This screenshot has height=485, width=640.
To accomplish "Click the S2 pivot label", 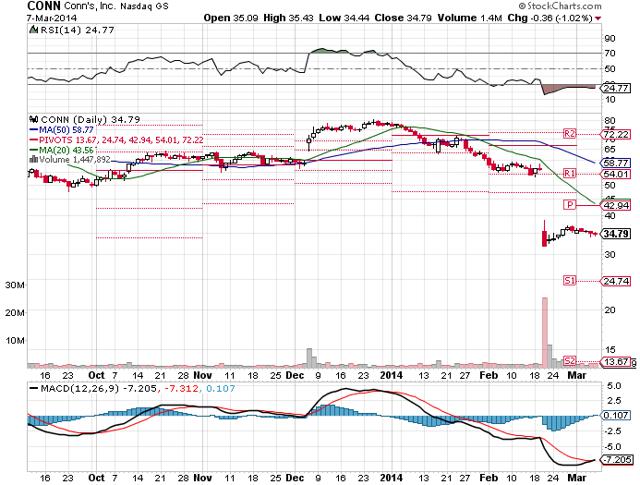I will point(570,361).
